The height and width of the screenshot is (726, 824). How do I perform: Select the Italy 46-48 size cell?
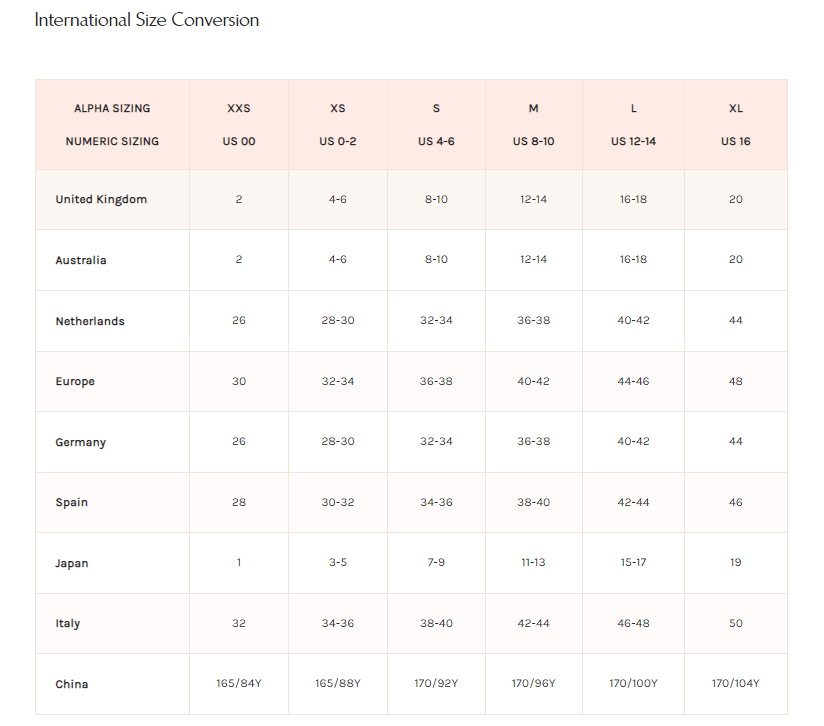[x=633, y=623]
